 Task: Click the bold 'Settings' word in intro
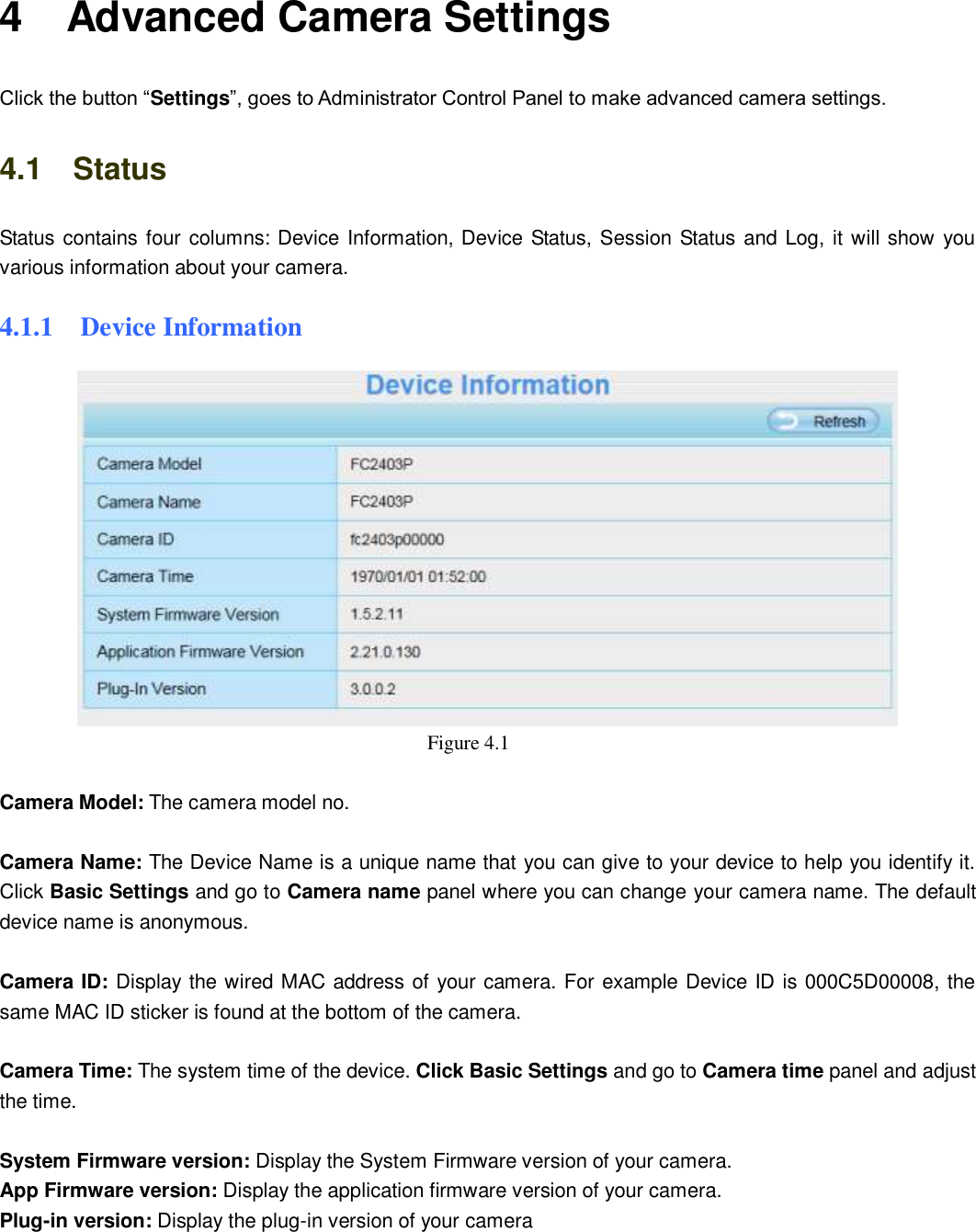click(189, 98)
